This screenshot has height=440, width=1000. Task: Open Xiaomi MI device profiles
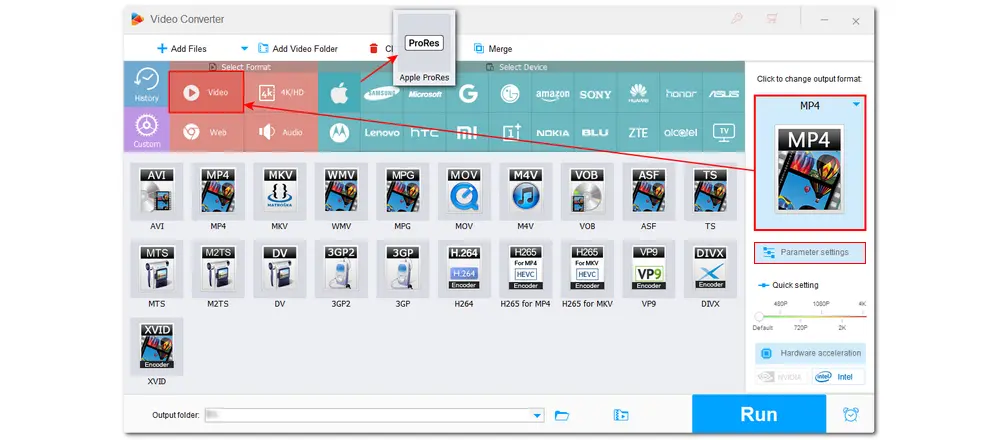467,133
